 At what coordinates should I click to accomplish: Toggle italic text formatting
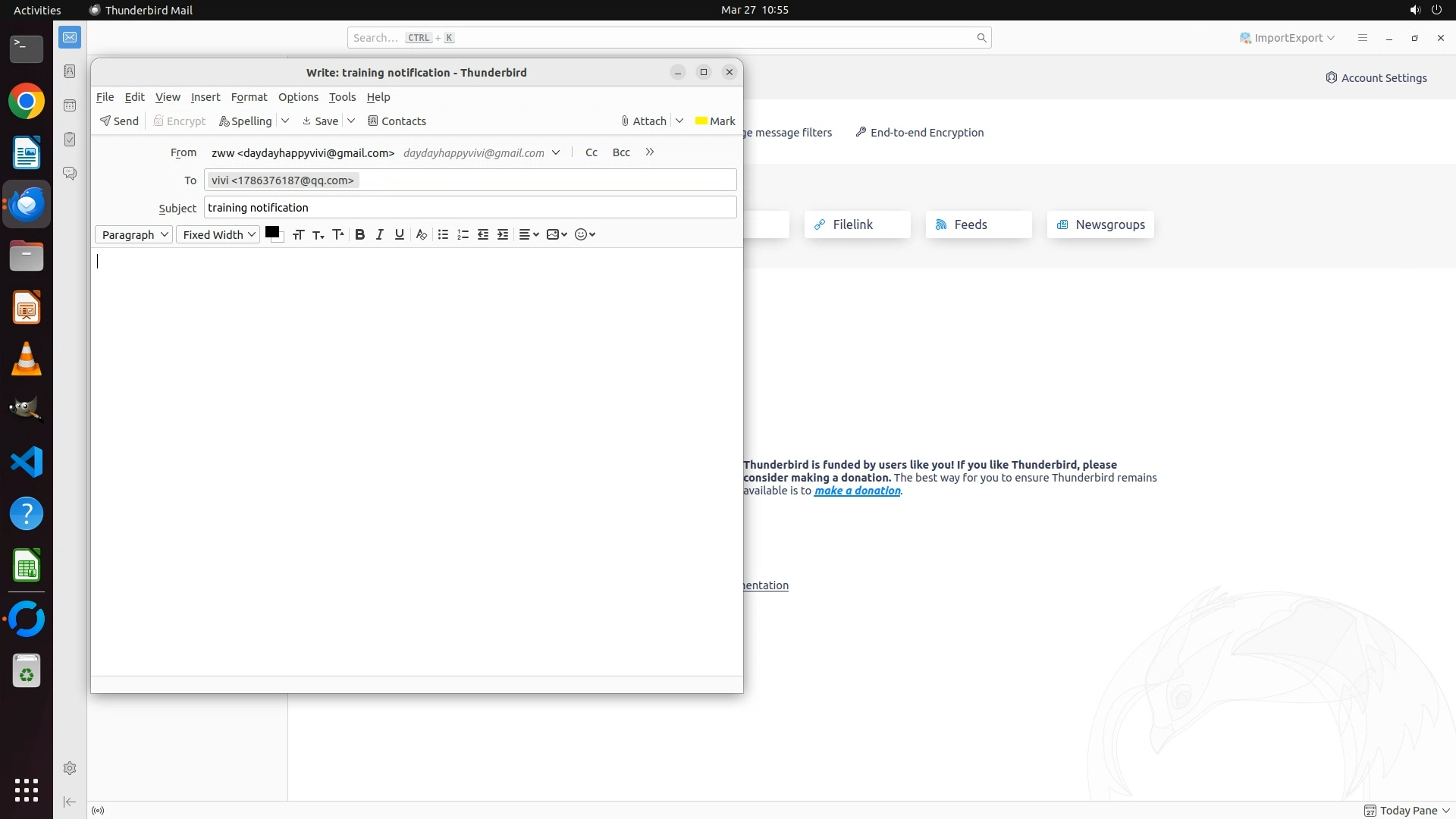point(380,234)
